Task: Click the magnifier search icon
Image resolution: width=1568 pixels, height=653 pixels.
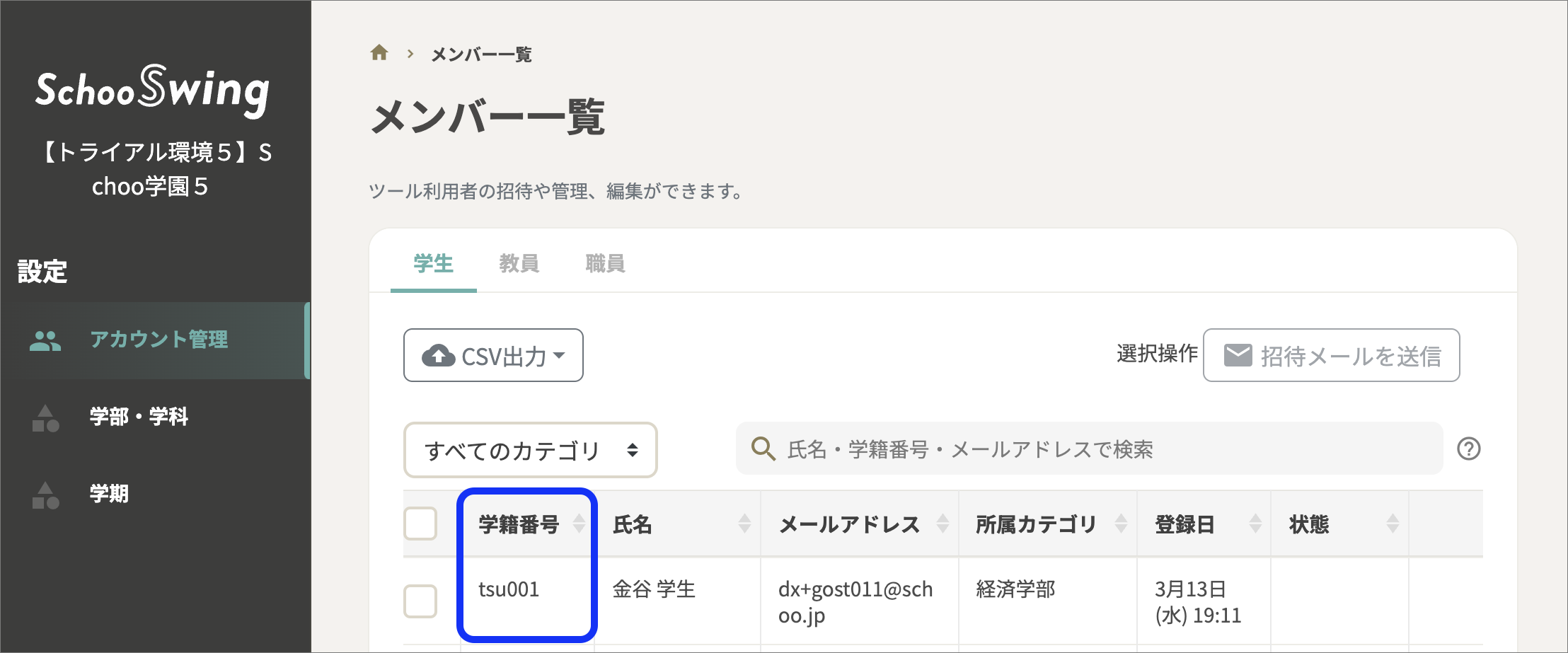Action: [763, 449]
